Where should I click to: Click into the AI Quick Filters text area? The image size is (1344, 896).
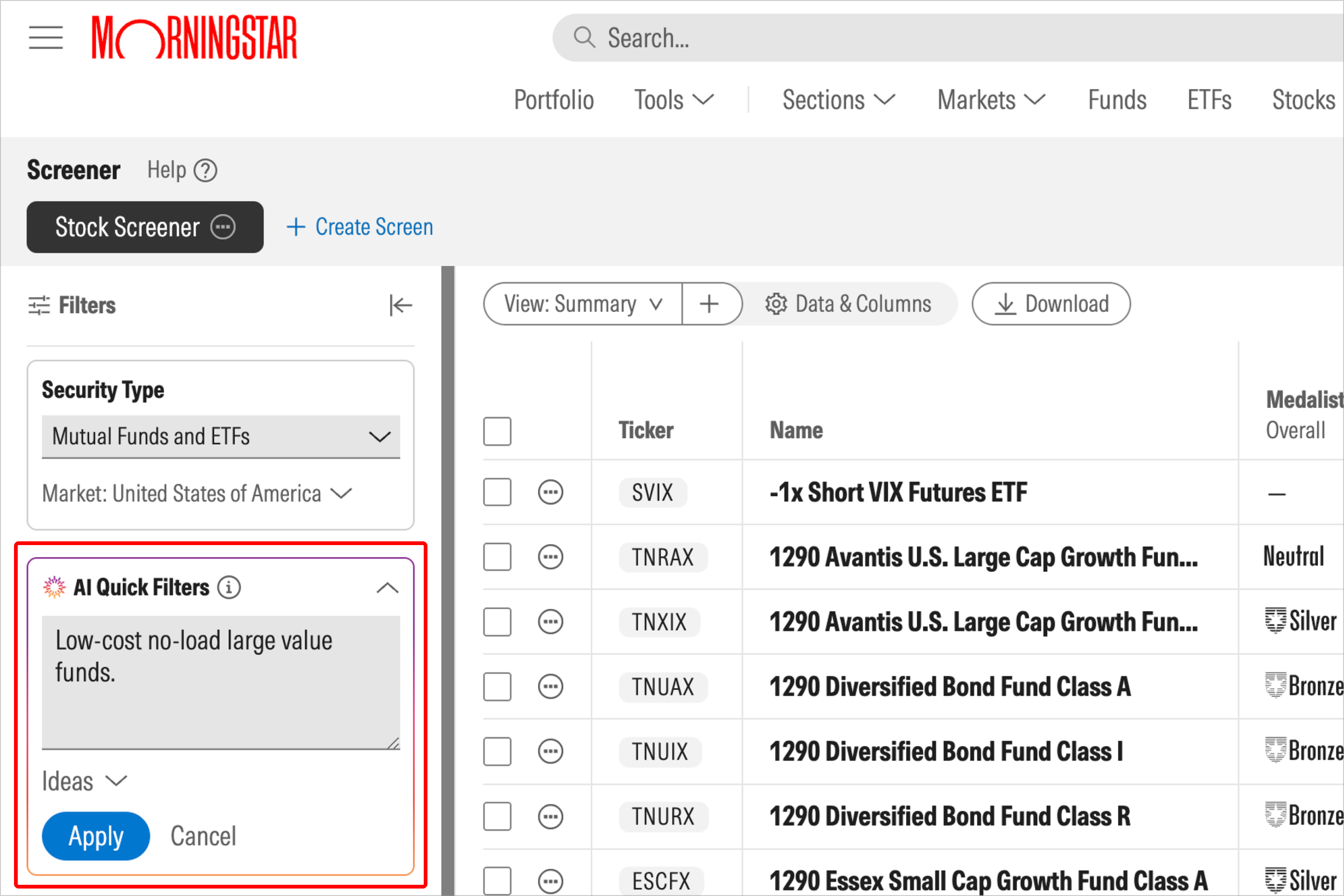[x=221, y=682]
